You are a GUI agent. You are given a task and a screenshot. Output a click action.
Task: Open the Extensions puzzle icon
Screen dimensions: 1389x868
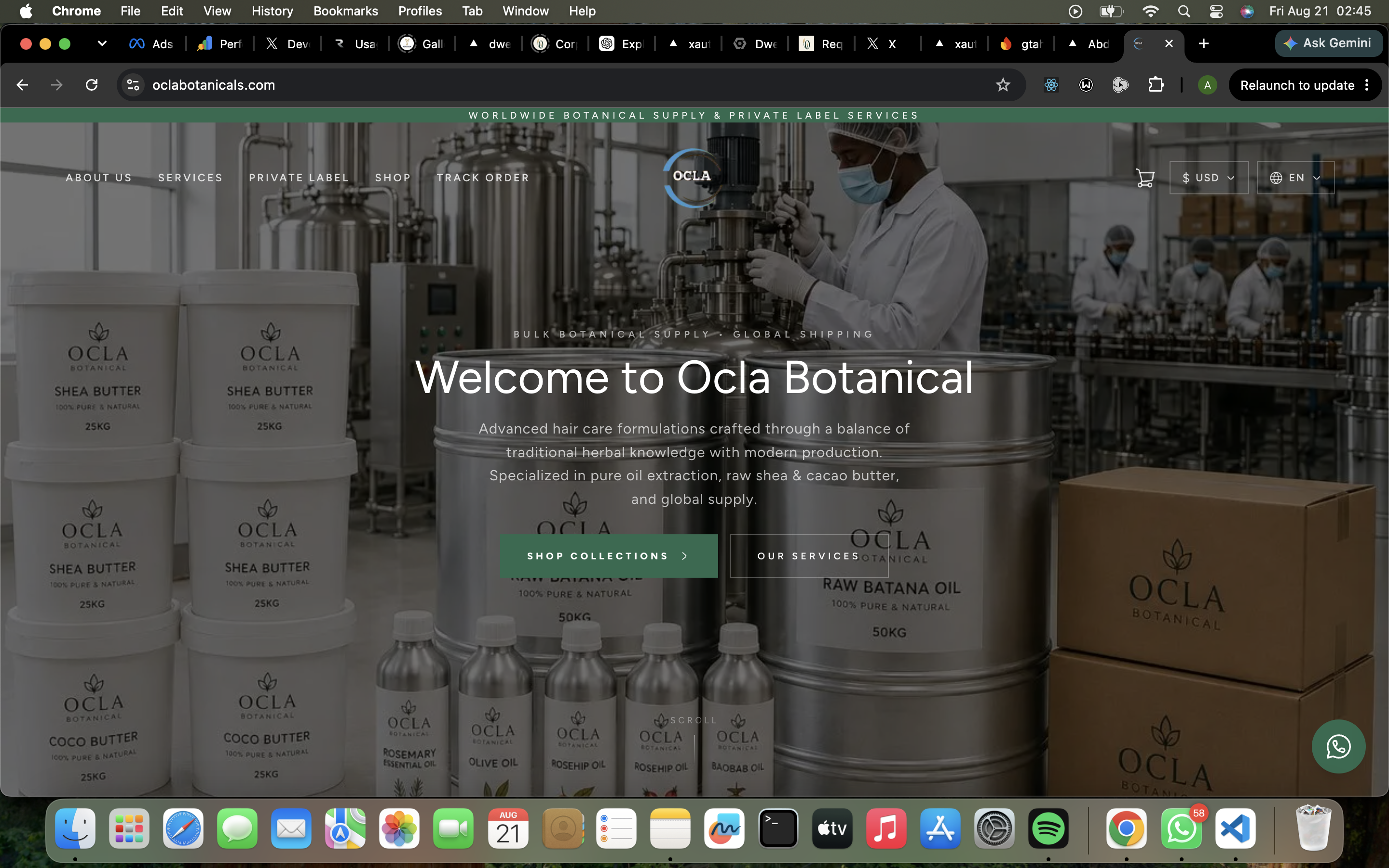pyautogui.click(x=1156, y=85)
